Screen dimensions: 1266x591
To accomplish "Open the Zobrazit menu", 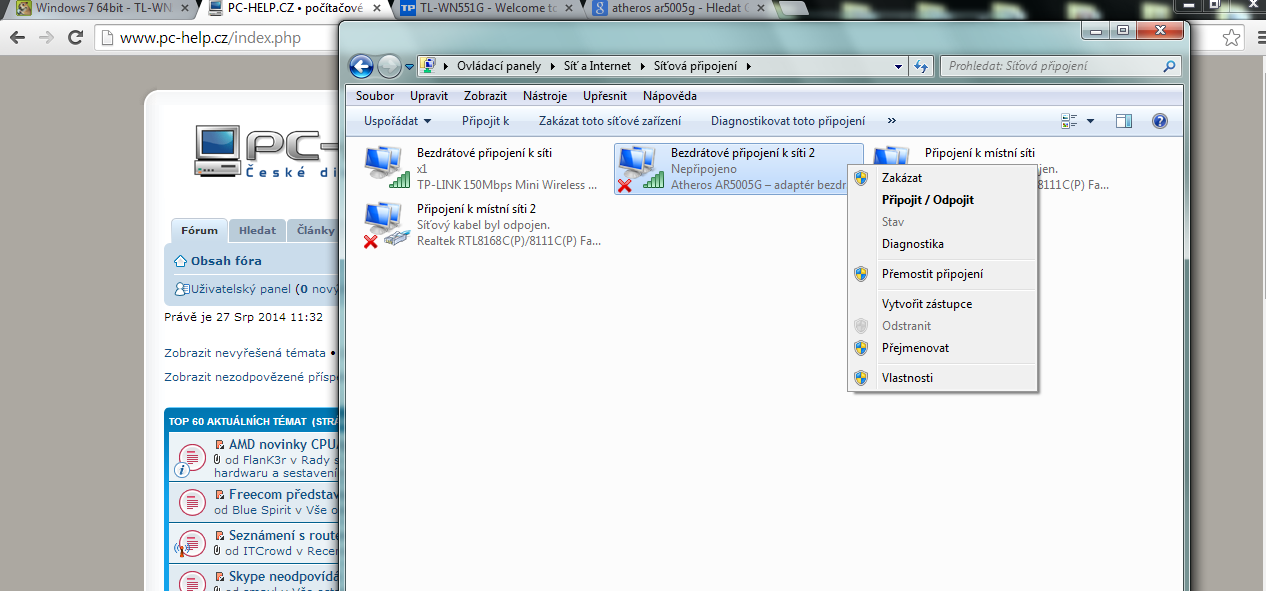I will pyautogui.click(x=485, y=96).
